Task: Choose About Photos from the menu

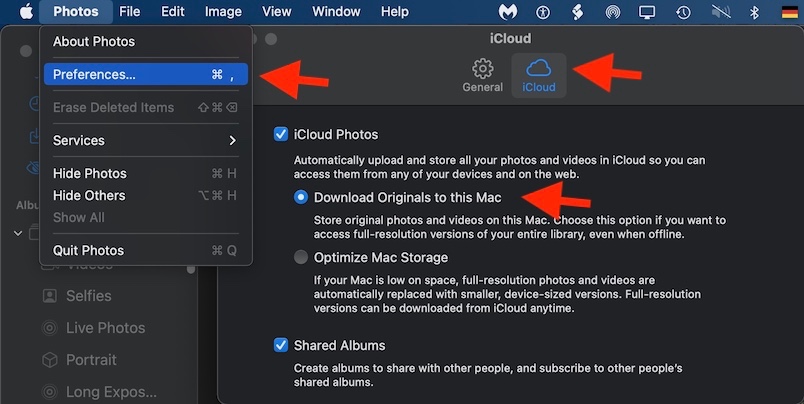Action: pos(146,42)
